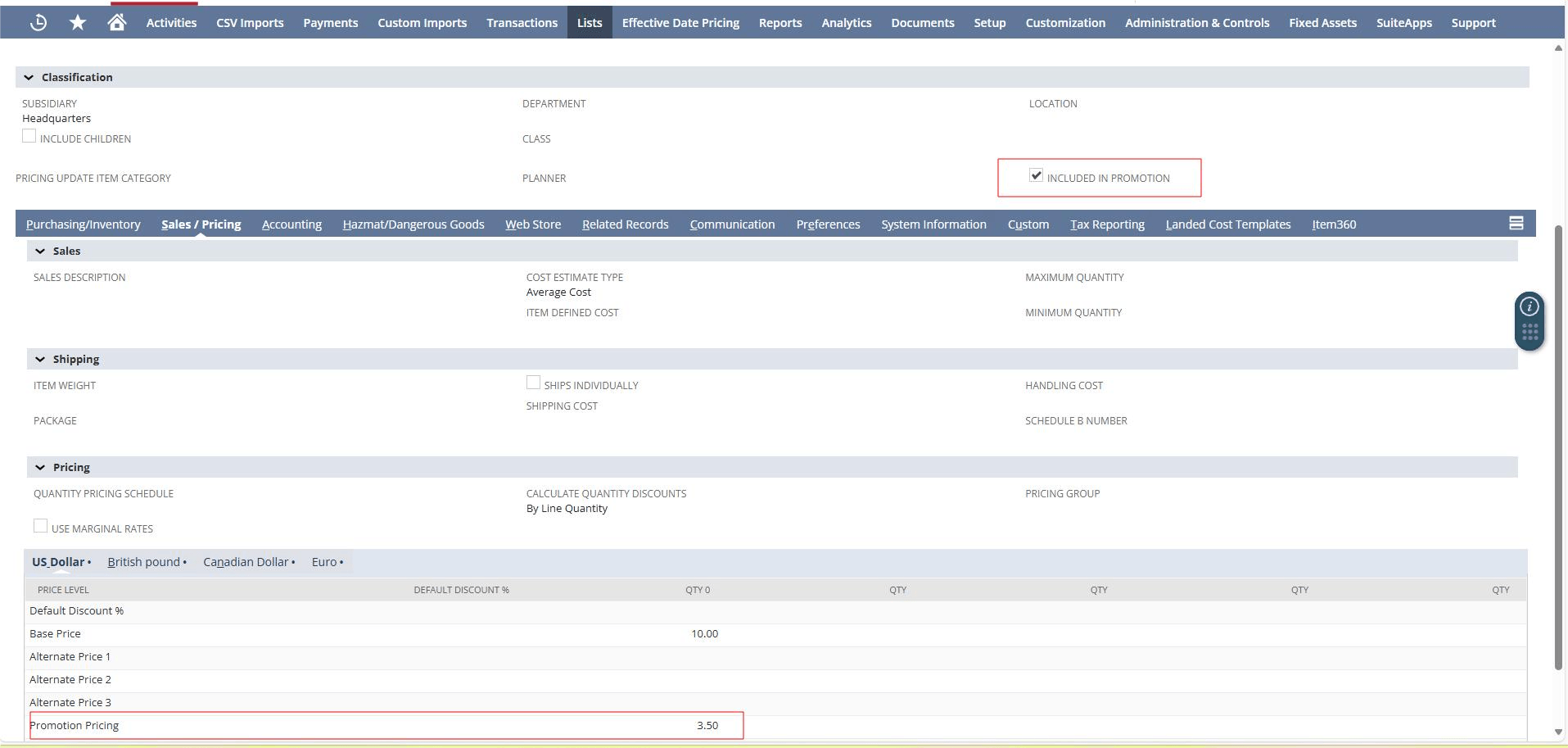Toggle the Include Children checkbox
1568x748 pixels.
[29, 137]
